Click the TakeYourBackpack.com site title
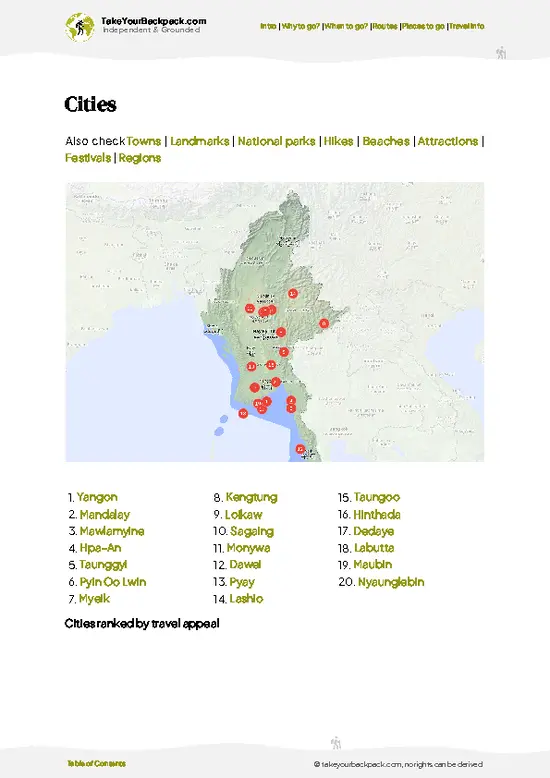The image size is (550, 778). coord(153,21)
